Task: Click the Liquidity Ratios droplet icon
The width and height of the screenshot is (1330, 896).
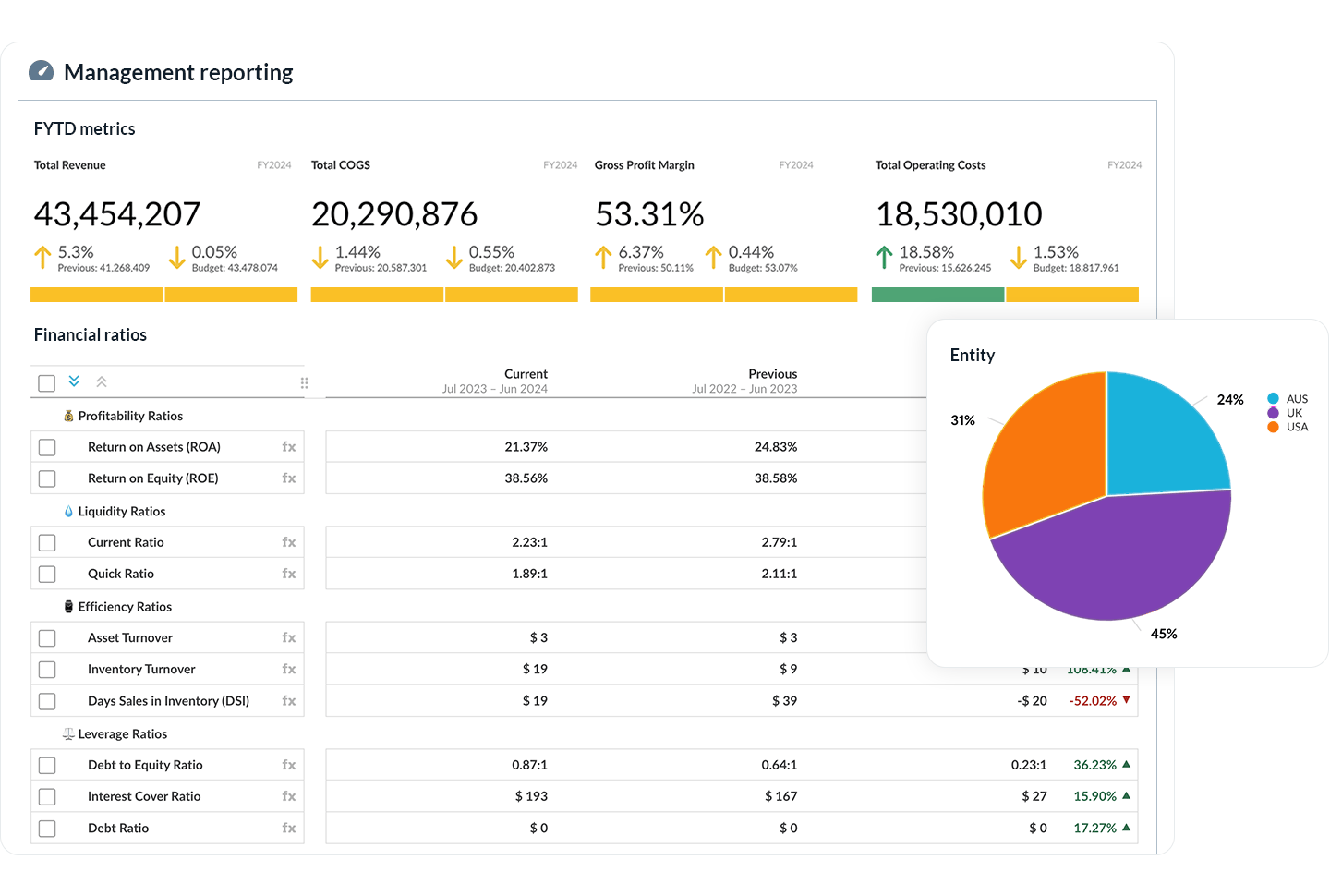Action: point(69,511)
